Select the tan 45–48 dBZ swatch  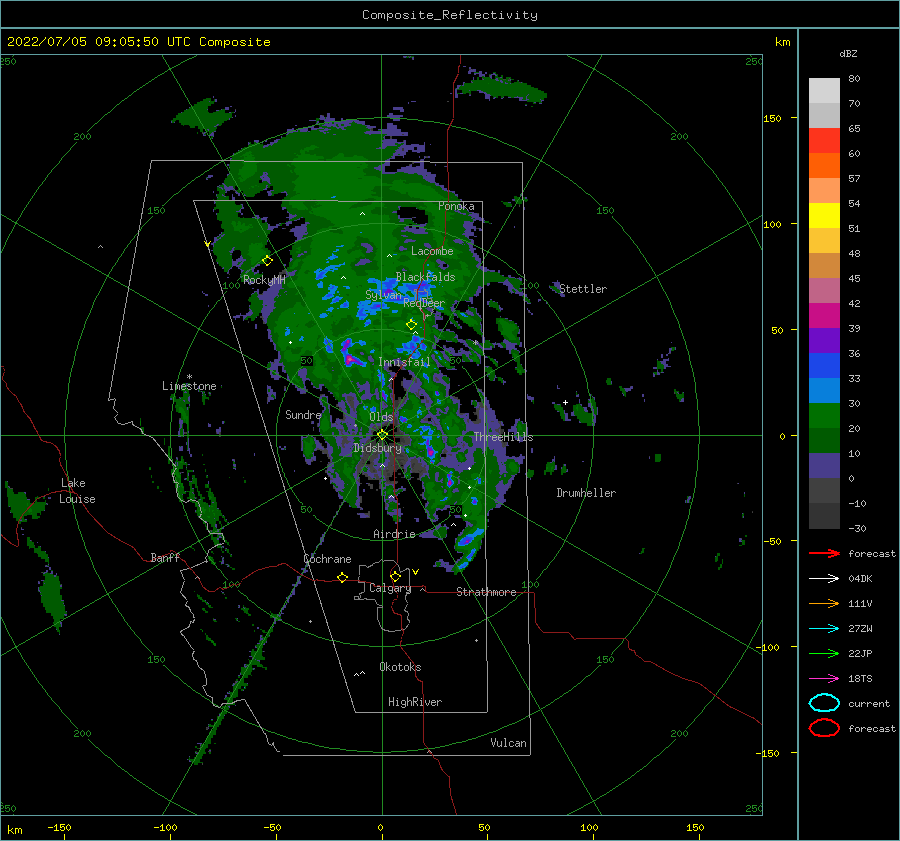pos(824,265)
